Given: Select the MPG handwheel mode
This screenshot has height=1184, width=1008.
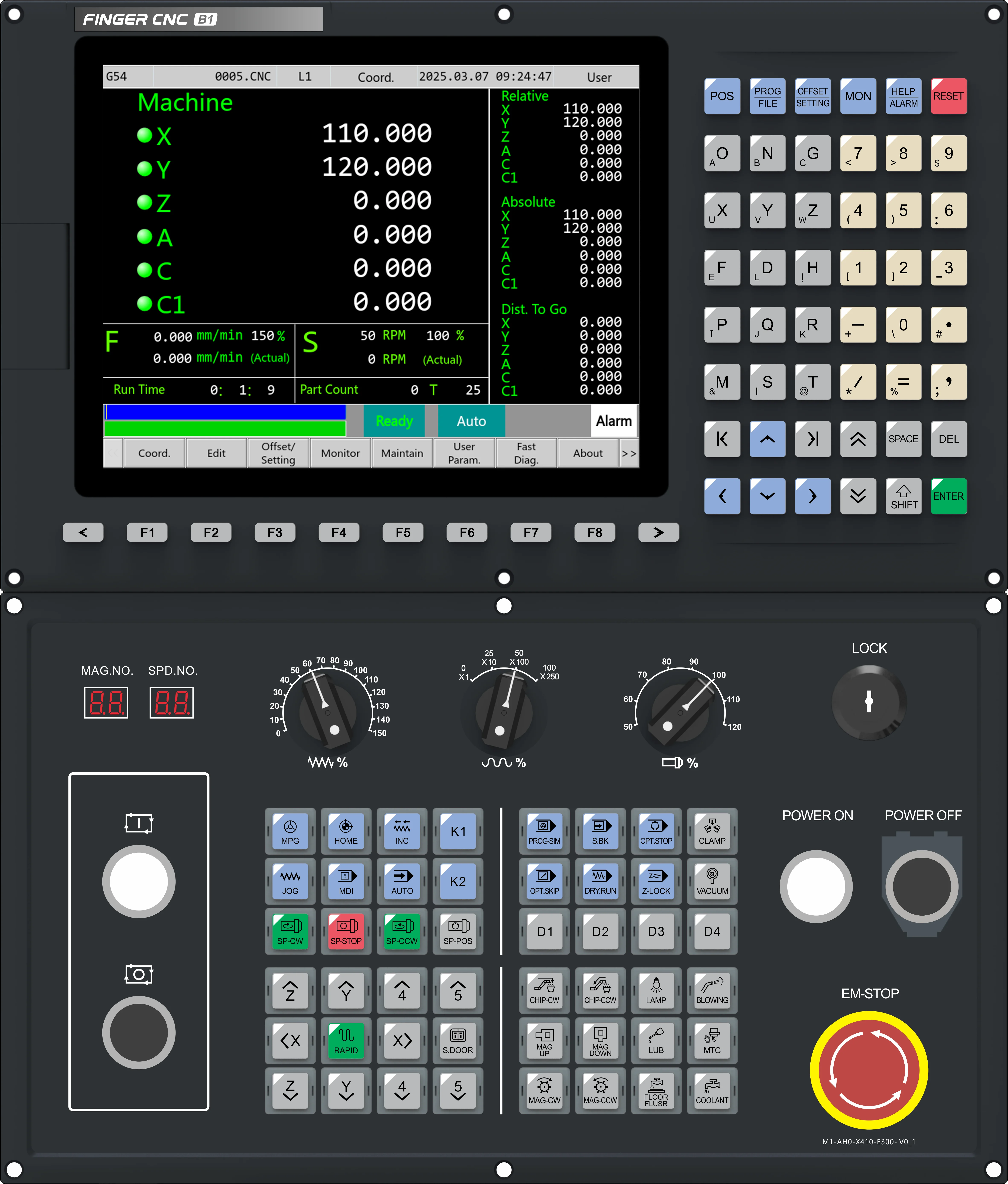Looking at the screenshot, I should pos(290,831).
